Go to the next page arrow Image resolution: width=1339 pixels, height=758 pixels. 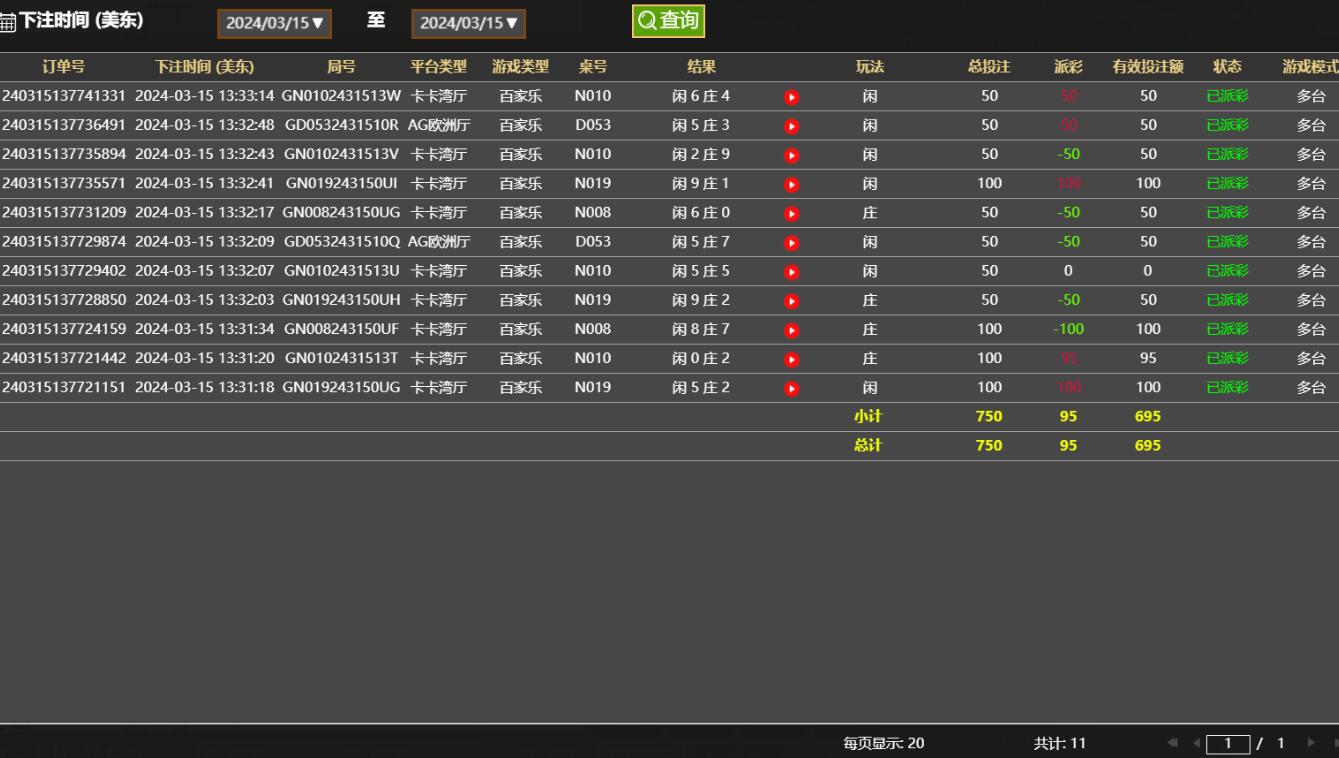pos(1311,743)
